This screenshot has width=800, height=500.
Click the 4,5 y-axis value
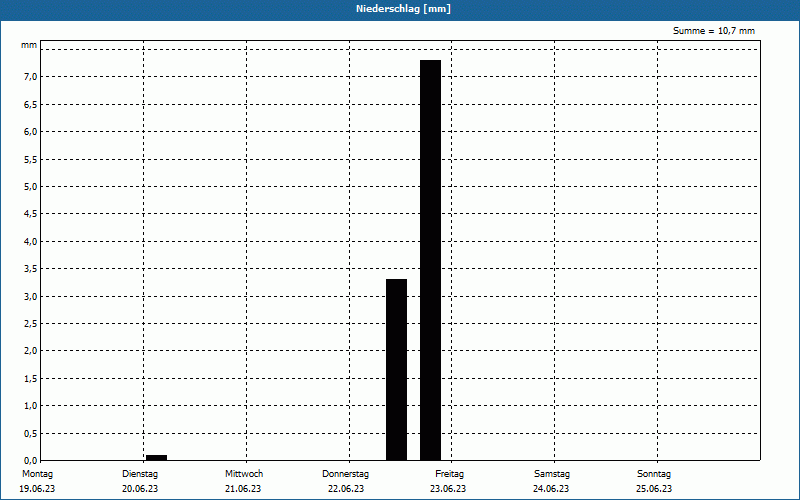[x=31, y=214]
